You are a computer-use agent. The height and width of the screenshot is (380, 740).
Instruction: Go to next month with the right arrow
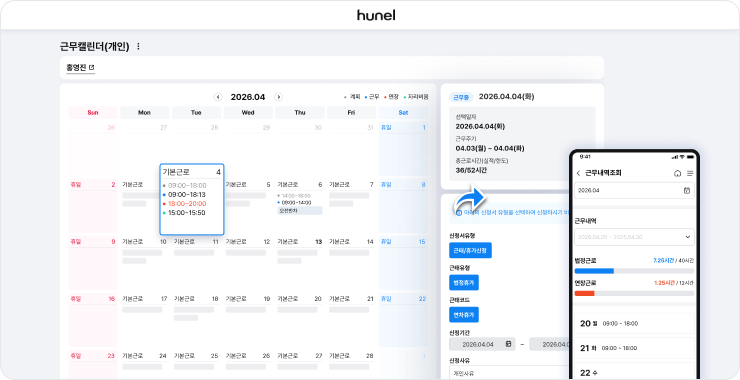278,97
